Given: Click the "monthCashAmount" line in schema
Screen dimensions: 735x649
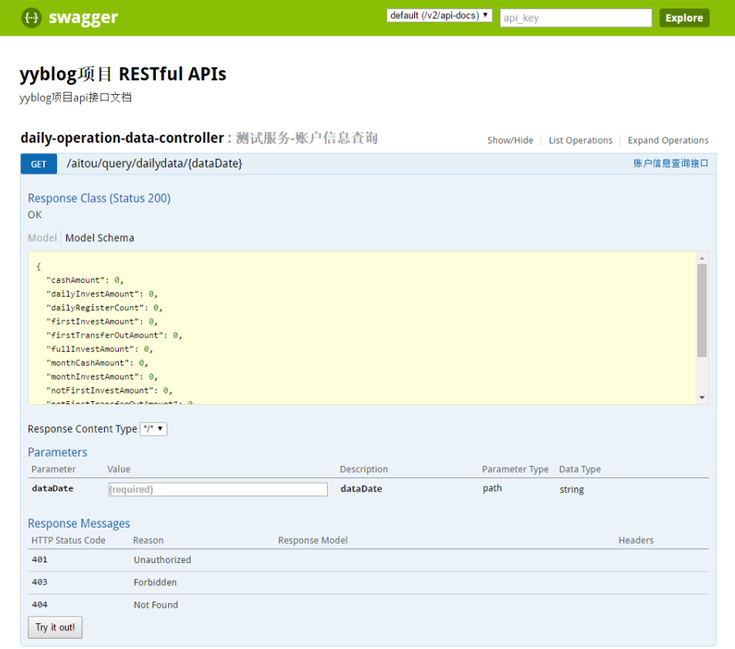Looking at the screenshot, I should 97,363.
